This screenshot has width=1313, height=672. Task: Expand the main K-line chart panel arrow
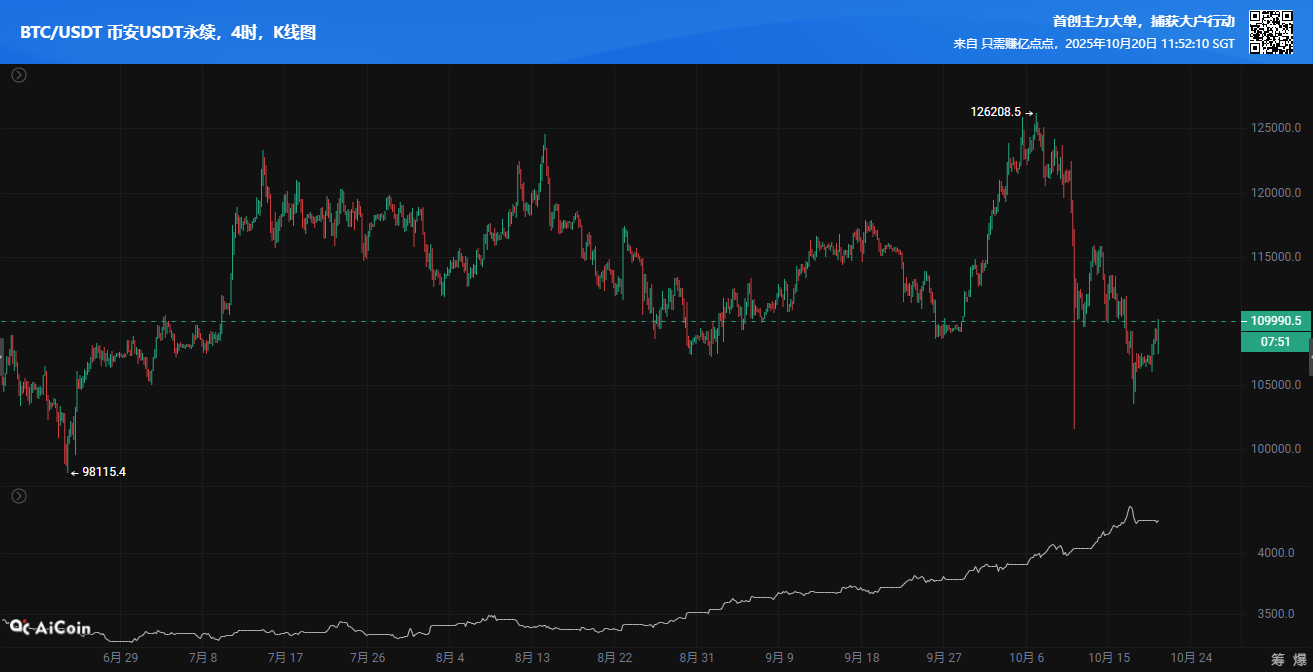pyautogui.click(x=19, y=75)
